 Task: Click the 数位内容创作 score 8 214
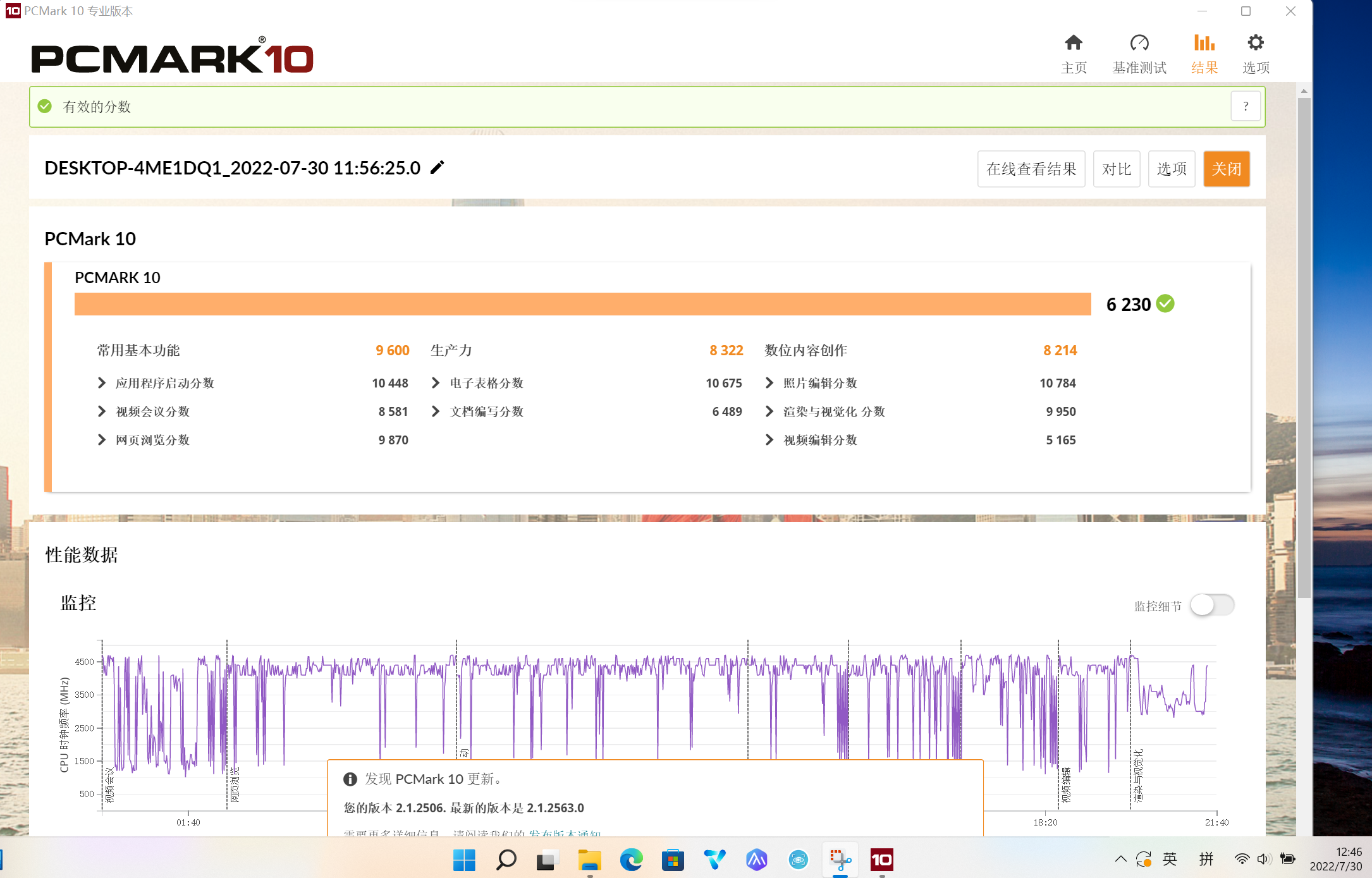(1060, 350)
